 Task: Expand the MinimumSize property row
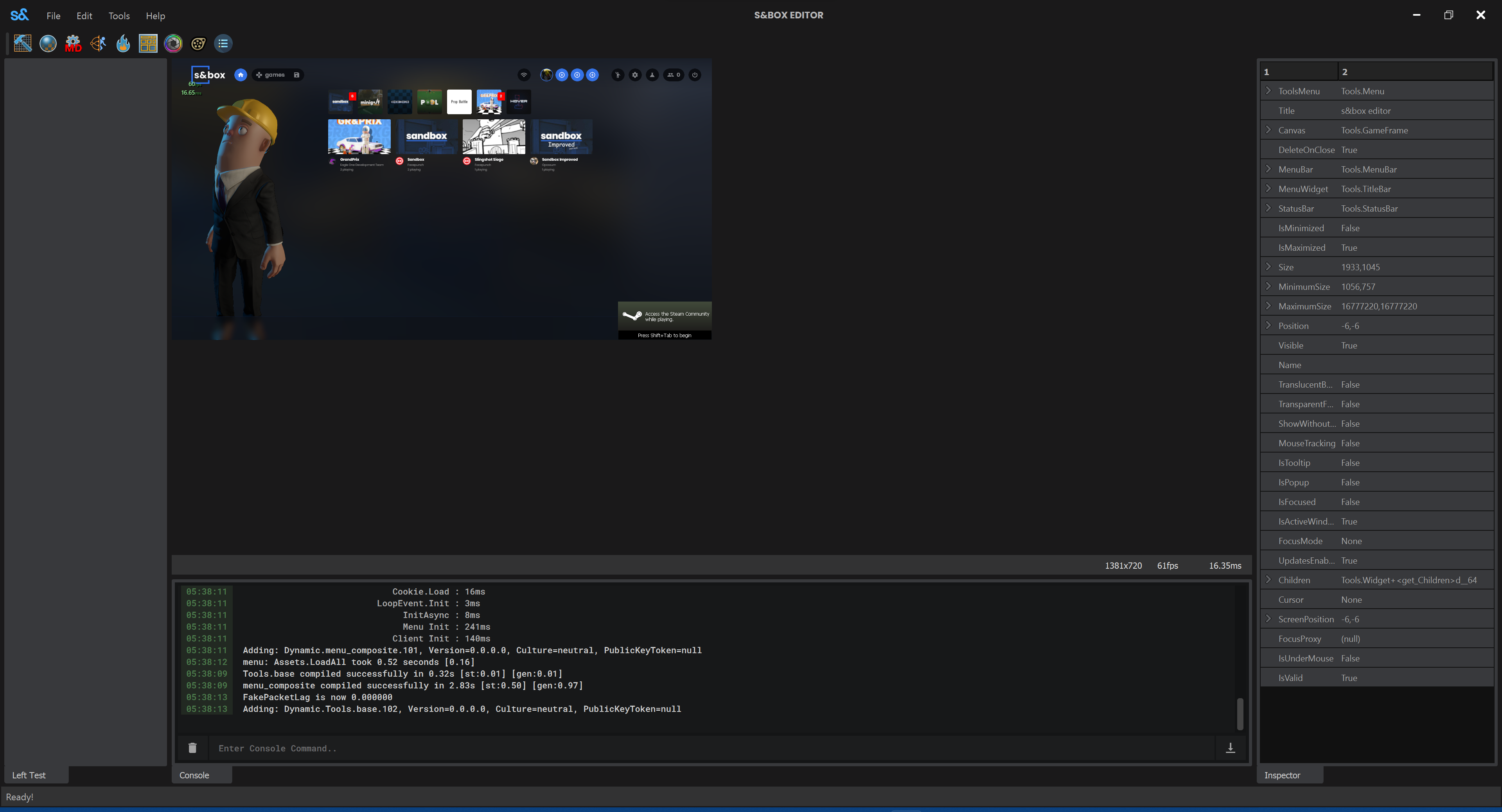[1269, 286]
